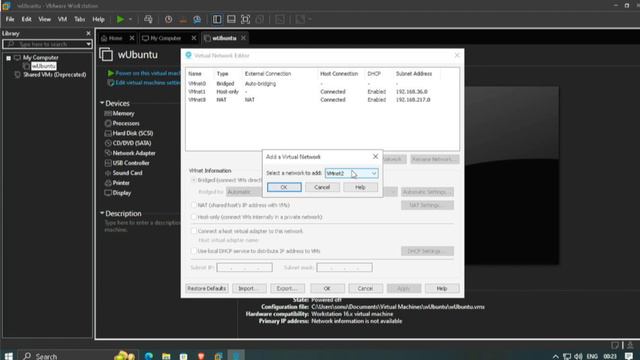Click the green Power On play icon
640x360 pixels.
tap(120, 19)
